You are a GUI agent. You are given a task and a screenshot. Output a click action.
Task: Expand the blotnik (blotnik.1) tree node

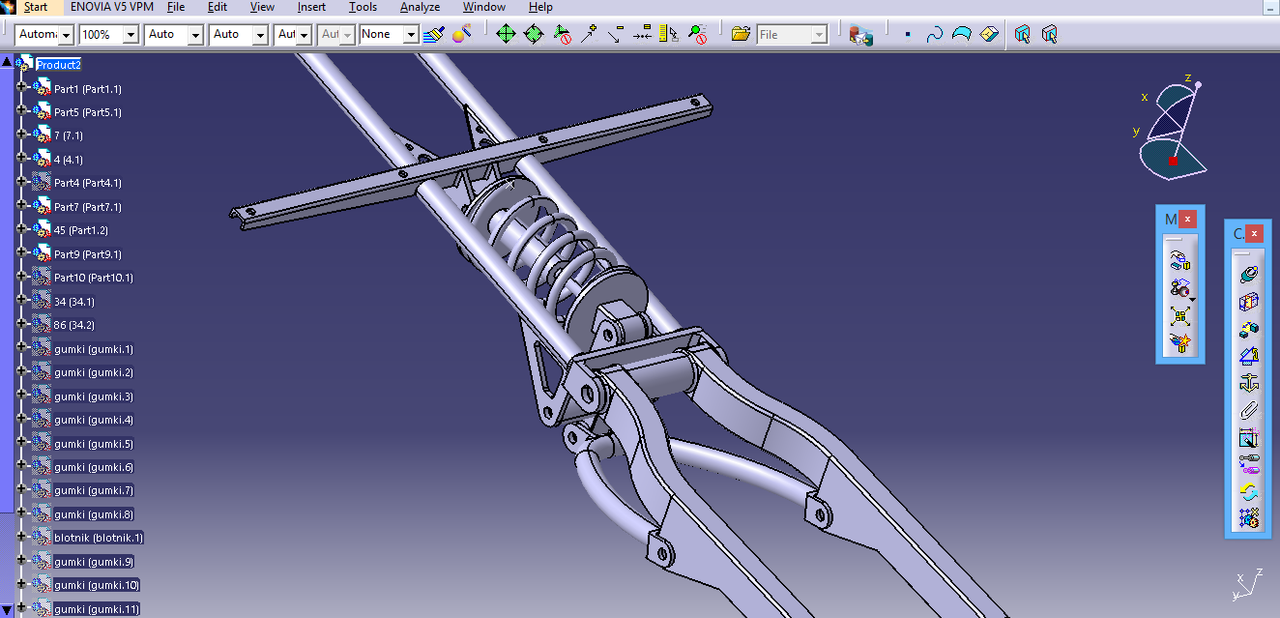(x=21, y=537)
